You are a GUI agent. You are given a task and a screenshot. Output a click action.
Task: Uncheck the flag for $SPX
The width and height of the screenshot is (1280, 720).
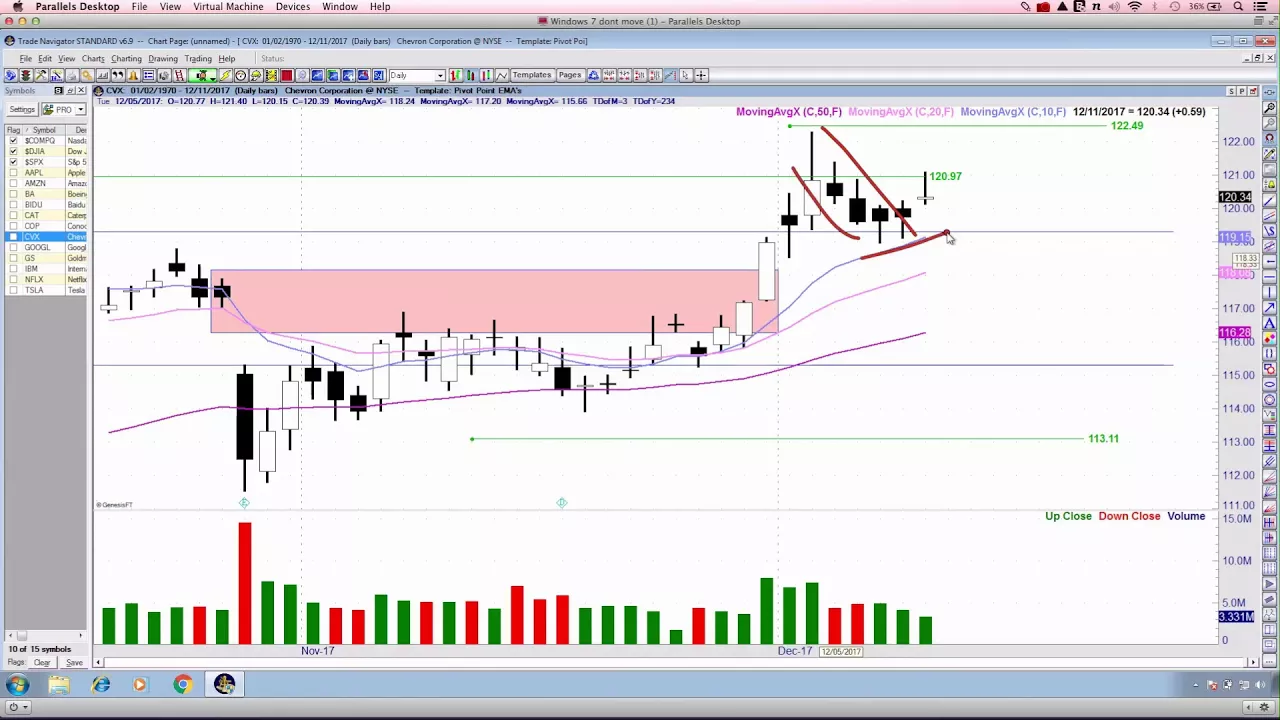click(x=13, y=162)
